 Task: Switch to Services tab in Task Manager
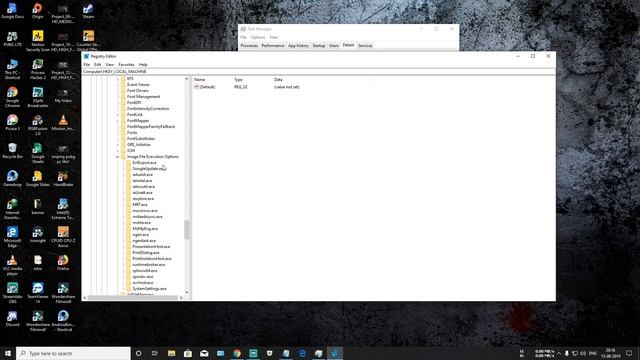[x=365, y=46]
